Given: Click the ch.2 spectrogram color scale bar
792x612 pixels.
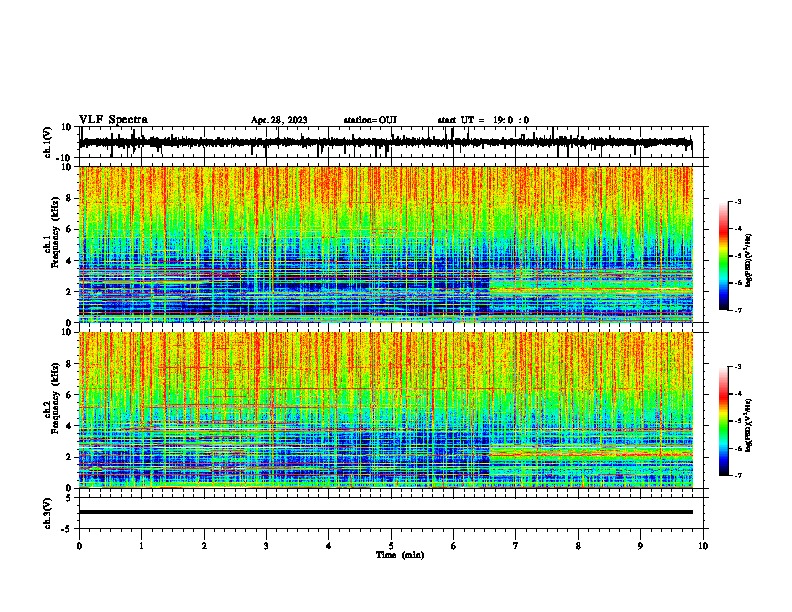Looking at the screenshot, I should [x=724, y=421].
